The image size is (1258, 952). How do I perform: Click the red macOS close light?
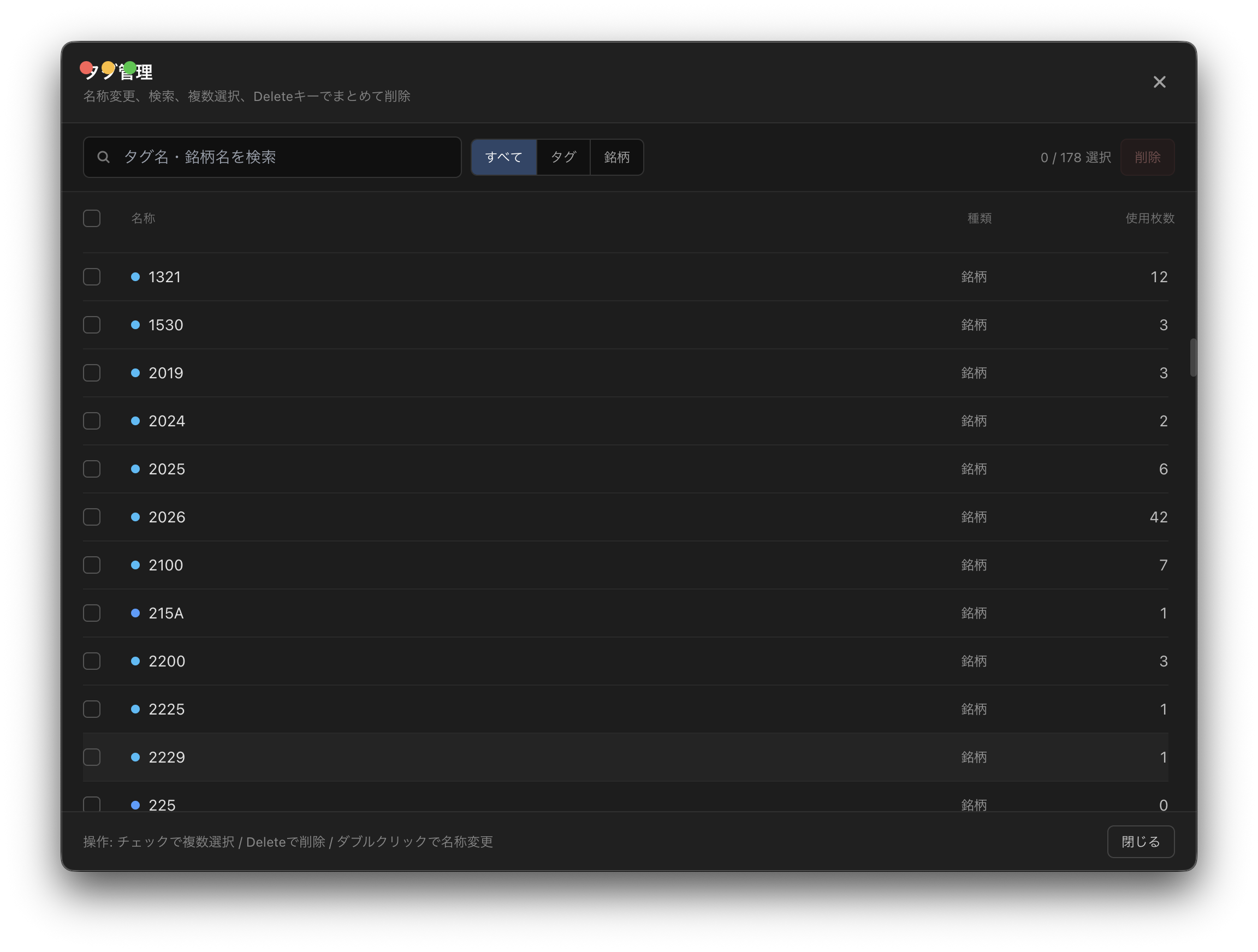point(86,68)
